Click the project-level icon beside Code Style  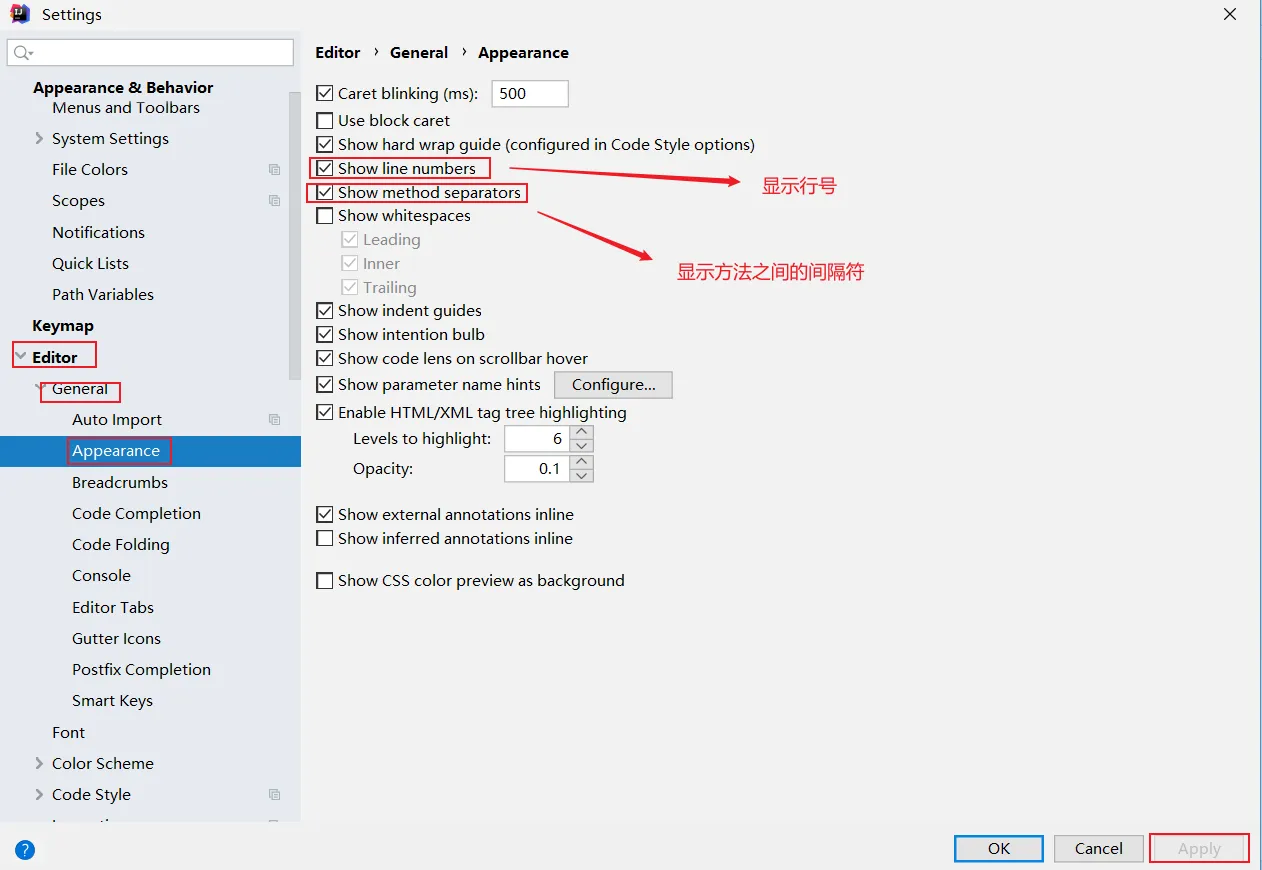274,795
